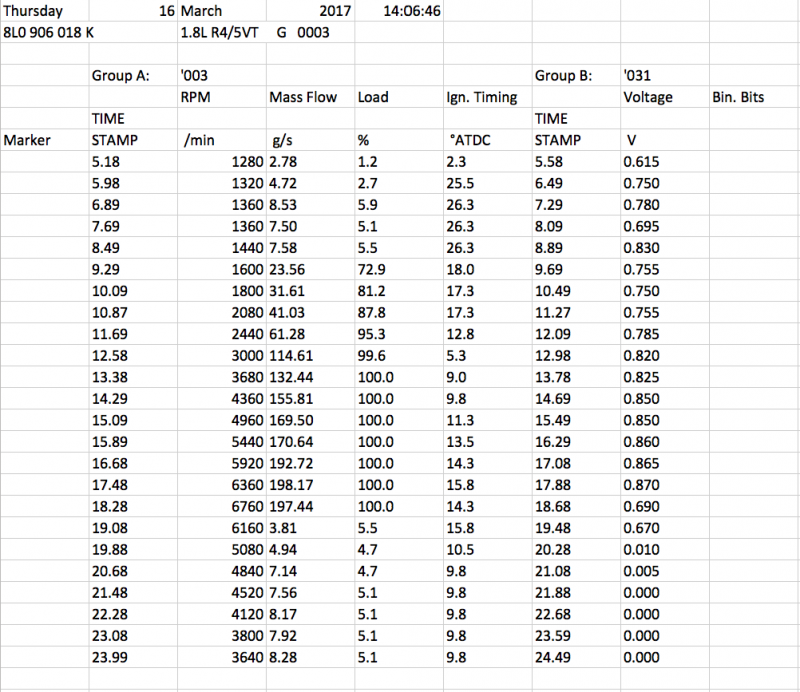Select the Mass Flow header cell

click(301, 97)
